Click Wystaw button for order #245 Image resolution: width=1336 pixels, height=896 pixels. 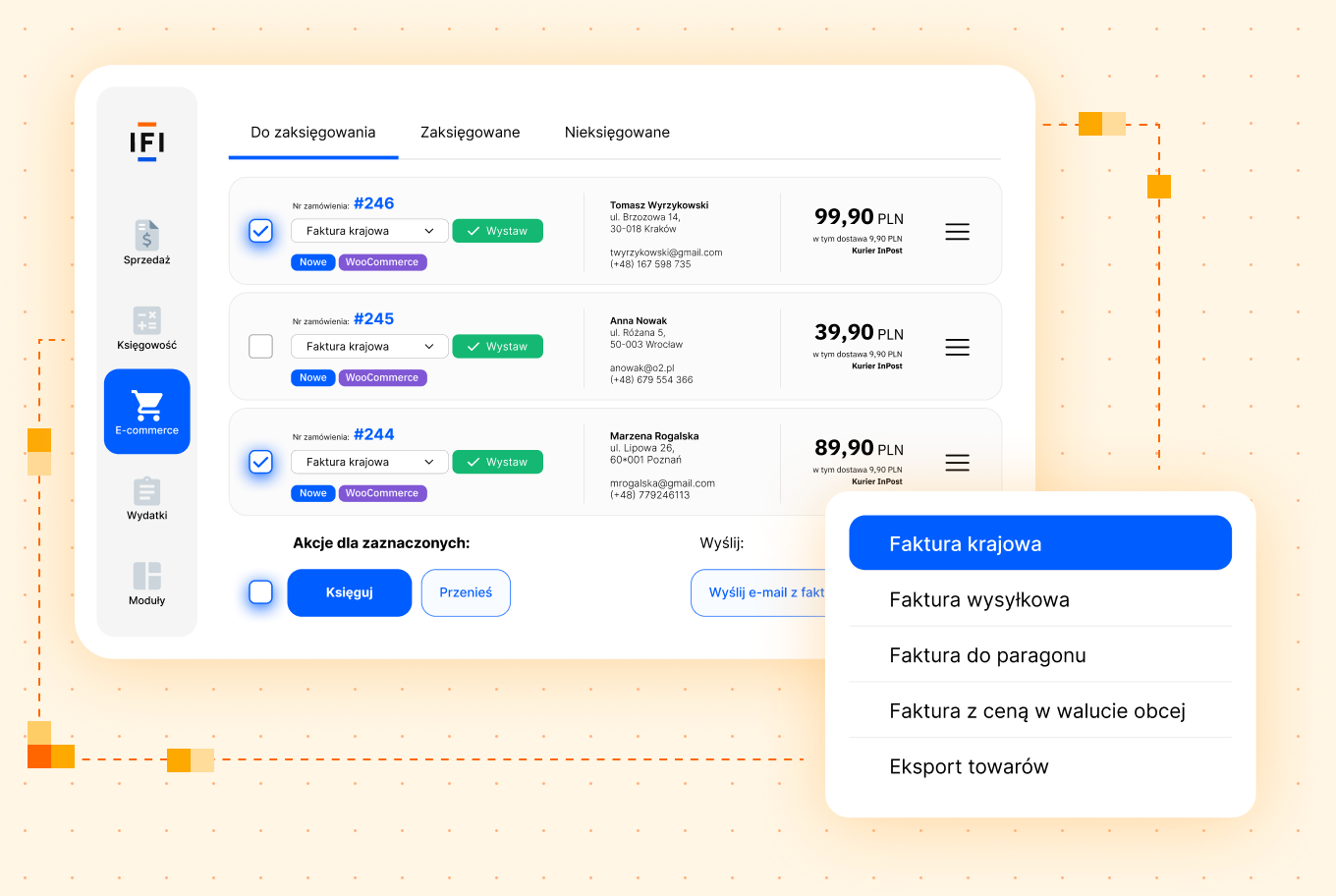tap(497, 346)
